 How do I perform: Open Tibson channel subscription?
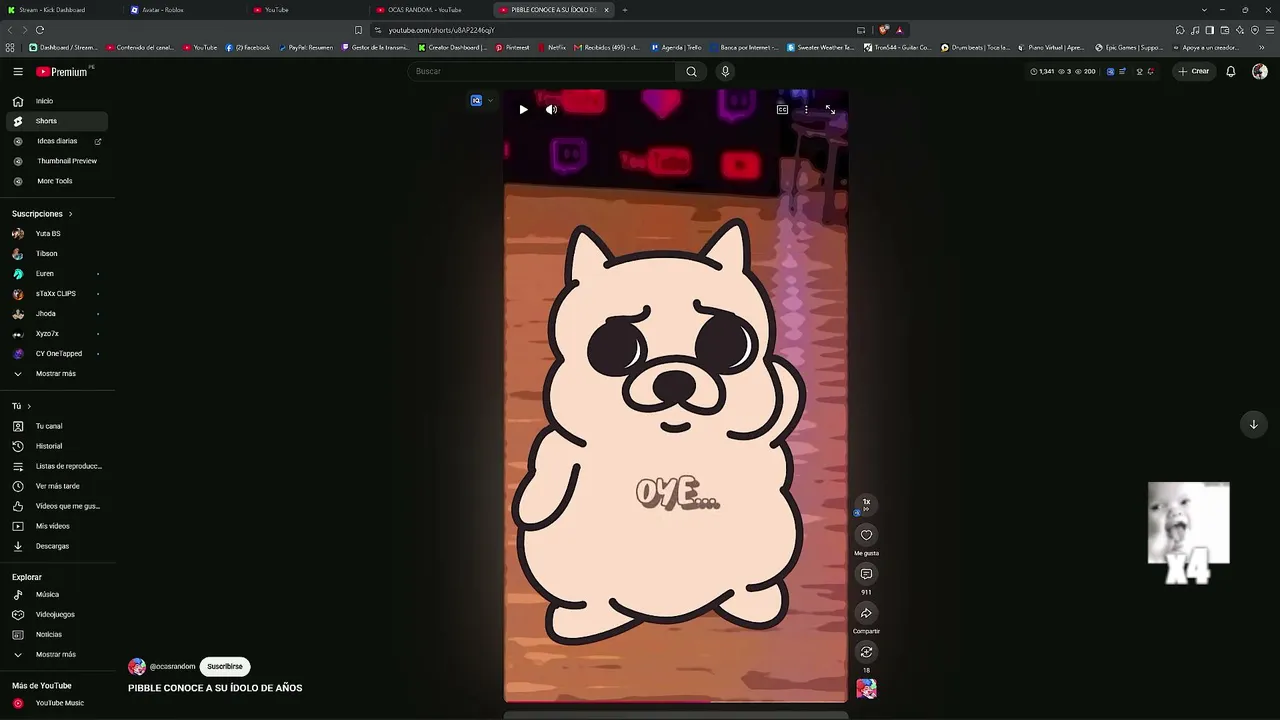point(57,254)
